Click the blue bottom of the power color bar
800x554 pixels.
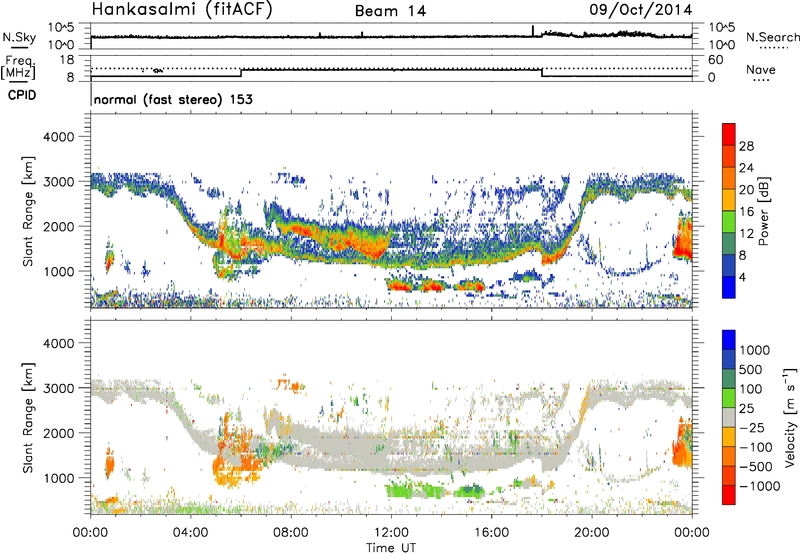tap(729, 287)
